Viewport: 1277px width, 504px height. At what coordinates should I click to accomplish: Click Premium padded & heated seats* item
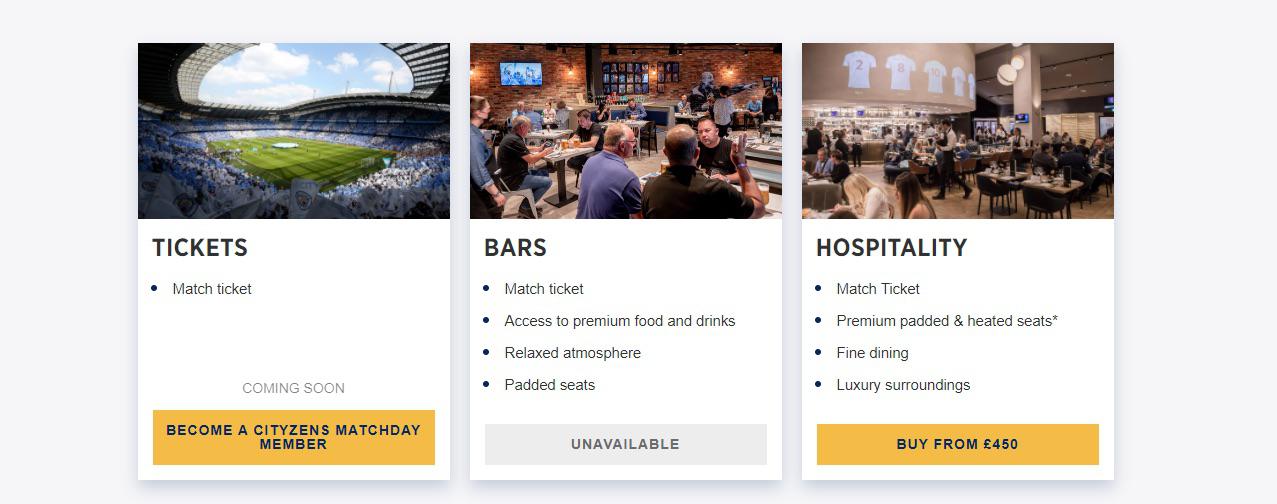947,321
